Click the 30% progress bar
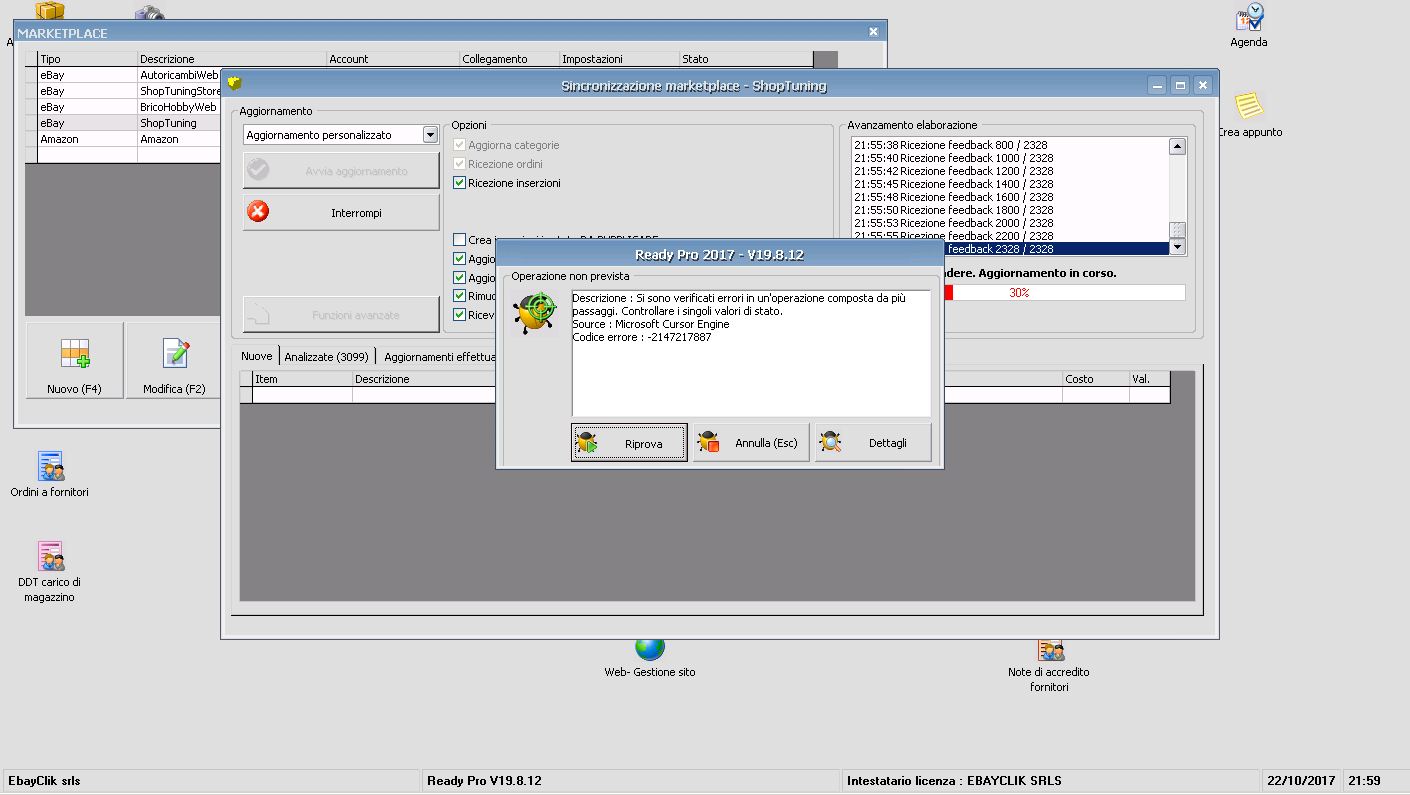 tap(1065, 293)
